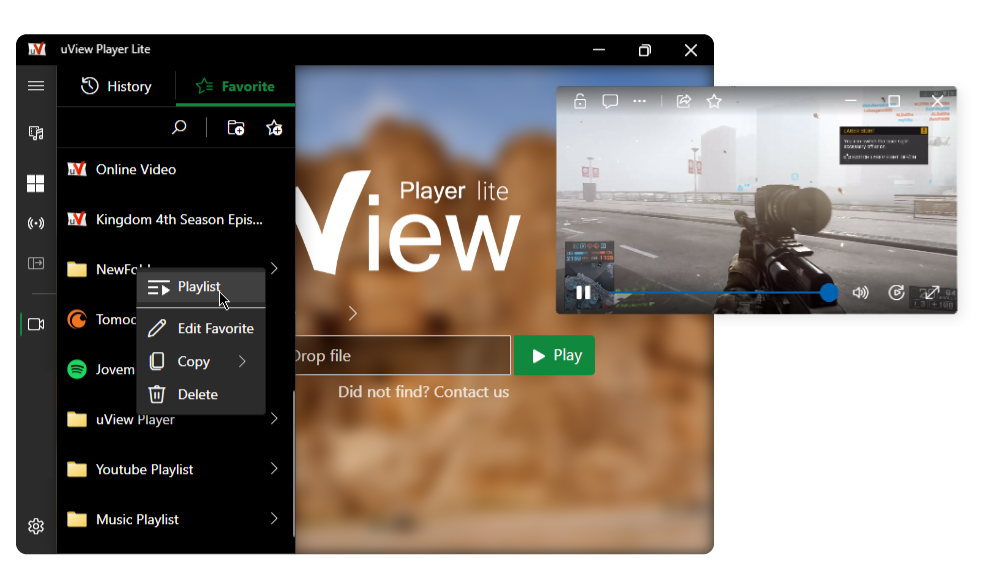Click the mini player progress slider handle
This screenshot has height=588, width=1002.
pos(829,293)
